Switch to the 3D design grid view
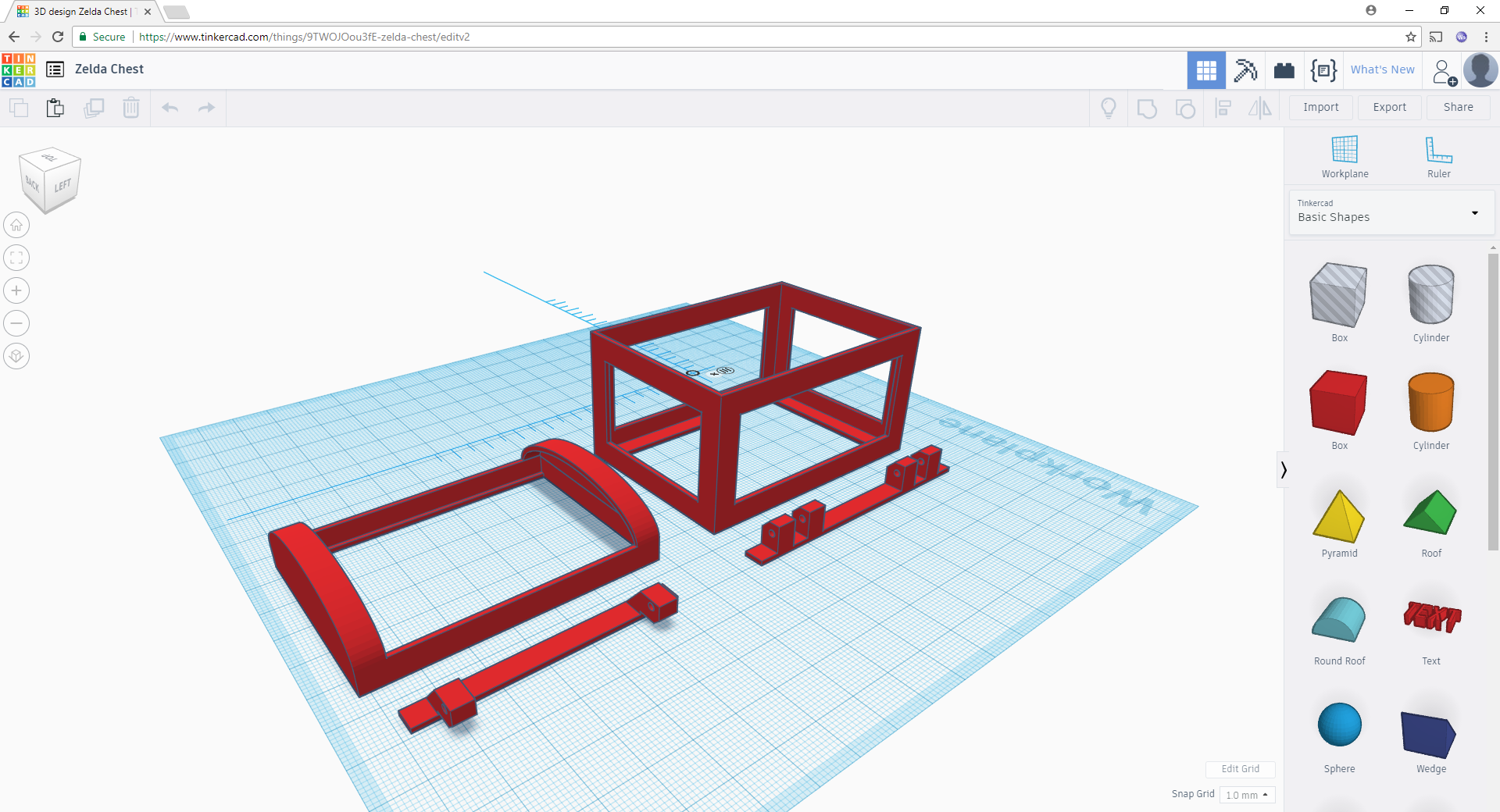Screen dimensions: 1500x812 coord(1206,70)
